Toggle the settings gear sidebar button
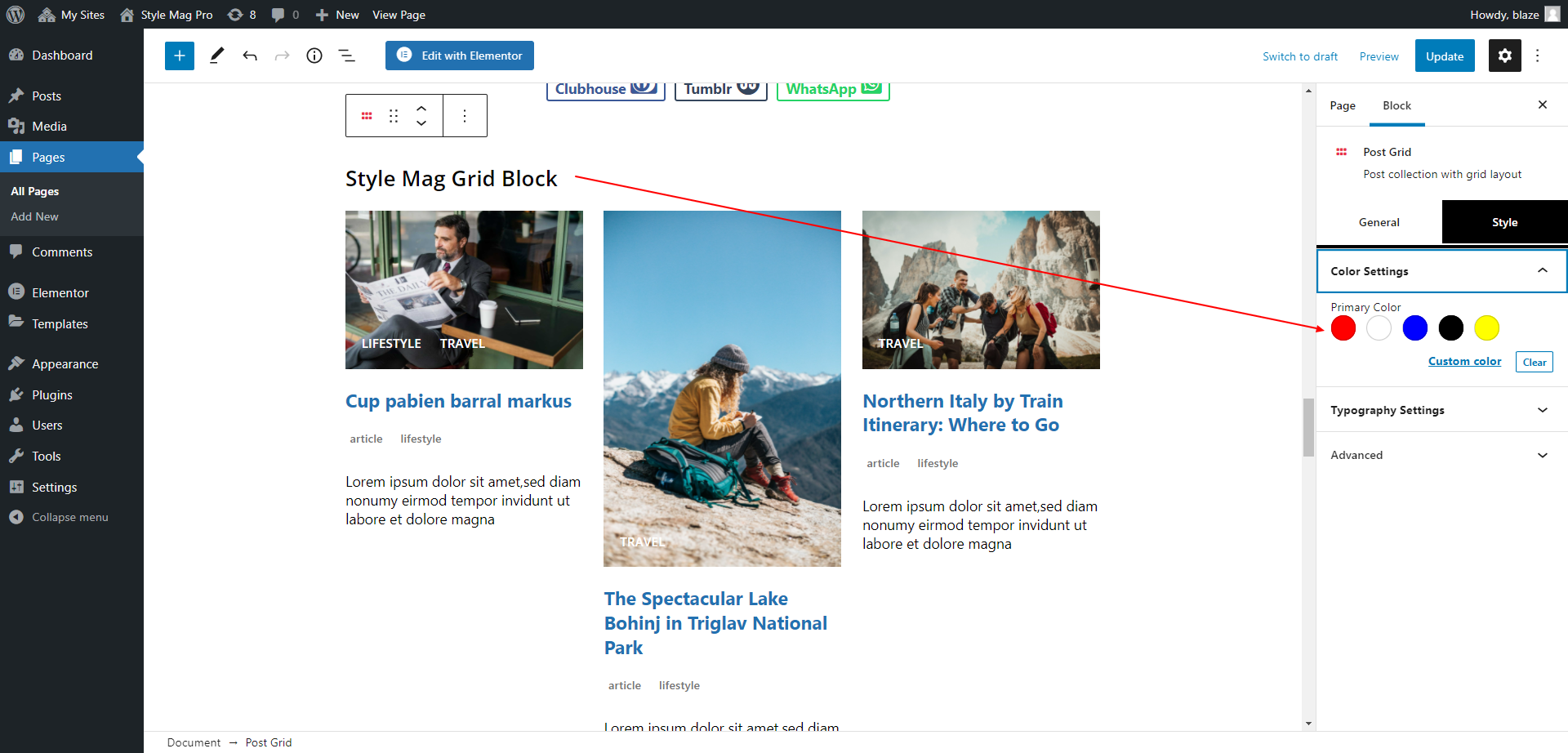The height and width of the screenshot is (753, 1568). (x=1504, y=56)
